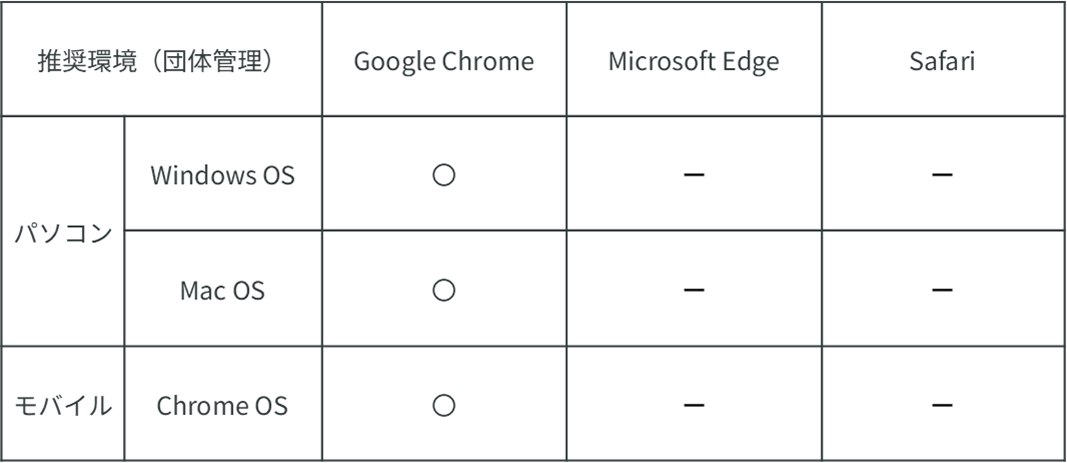
Task: Select the パソコン row group label
Action: tap(63, 234)
